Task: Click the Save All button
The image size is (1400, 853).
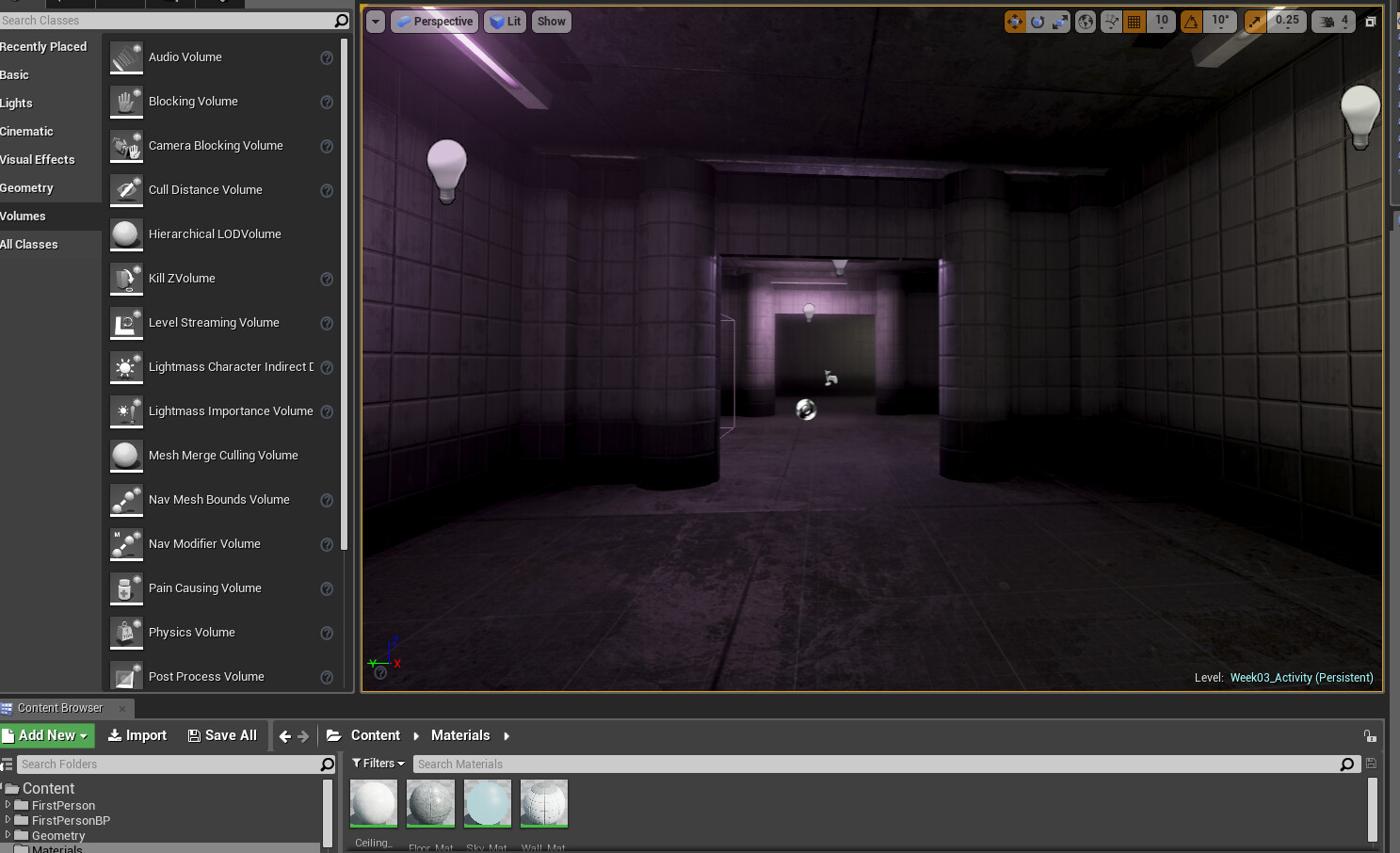Action: coord(222,735)
